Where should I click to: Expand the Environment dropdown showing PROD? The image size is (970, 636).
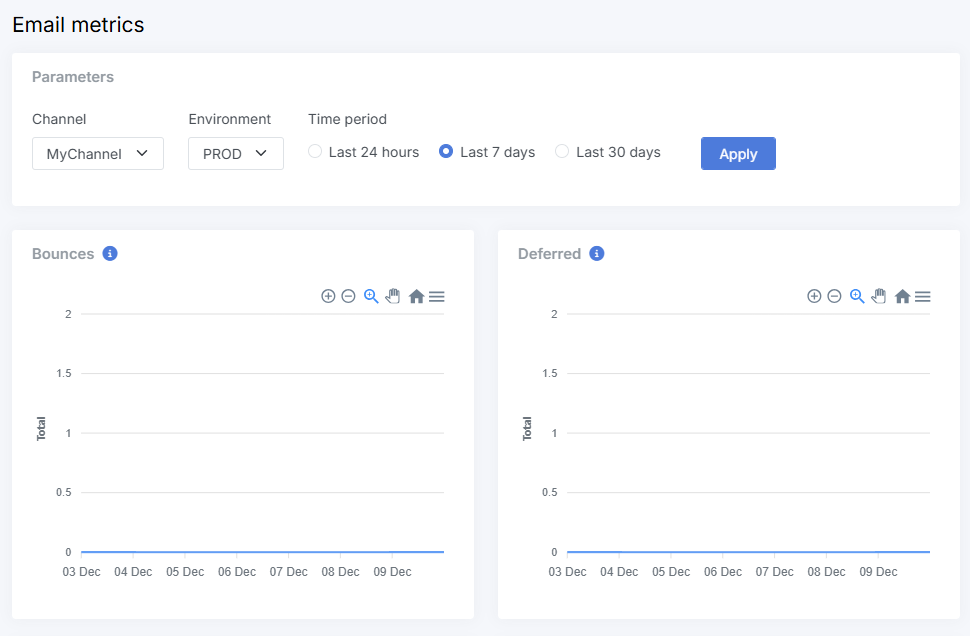click(x=236, y=154)
